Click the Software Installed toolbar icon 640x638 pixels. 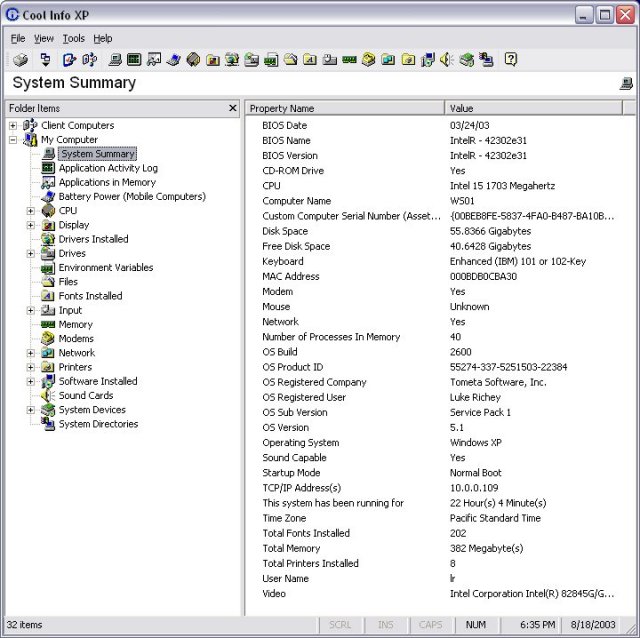[x=428, y=60]
